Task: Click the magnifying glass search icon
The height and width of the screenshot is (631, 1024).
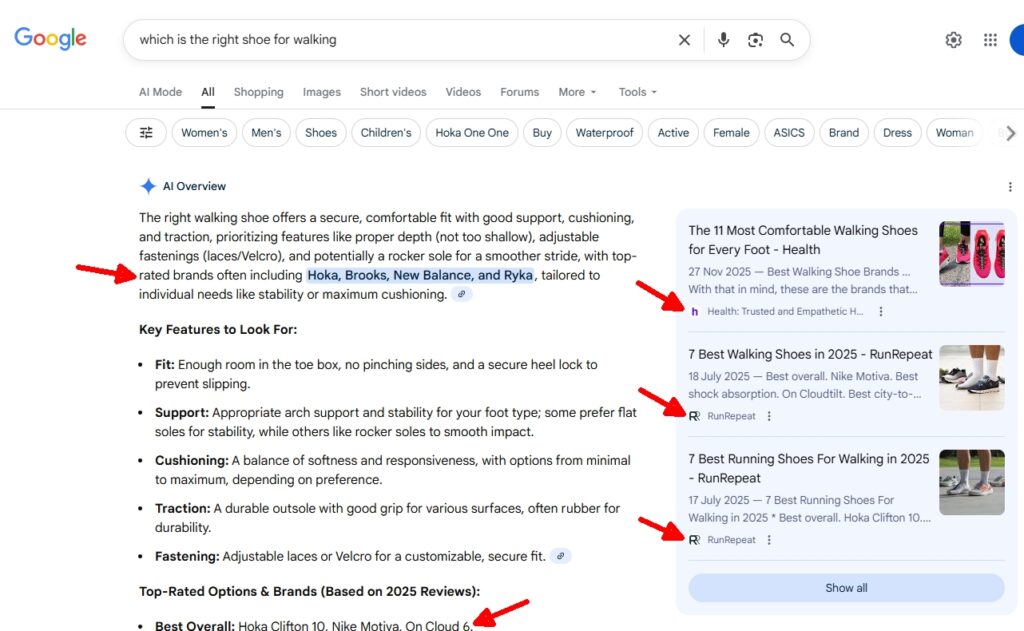Action: click(x=787, y=40)
